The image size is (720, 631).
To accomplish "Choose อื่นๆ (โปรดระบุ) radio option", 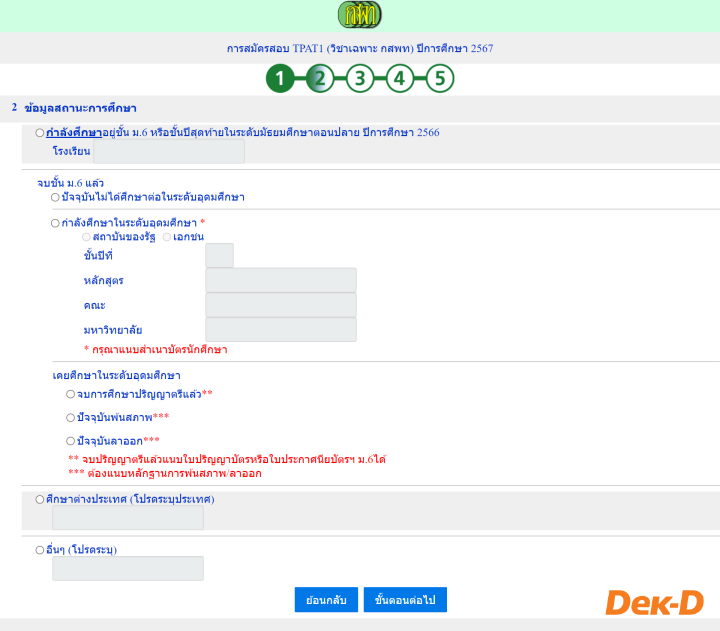I will pos(40,549).
